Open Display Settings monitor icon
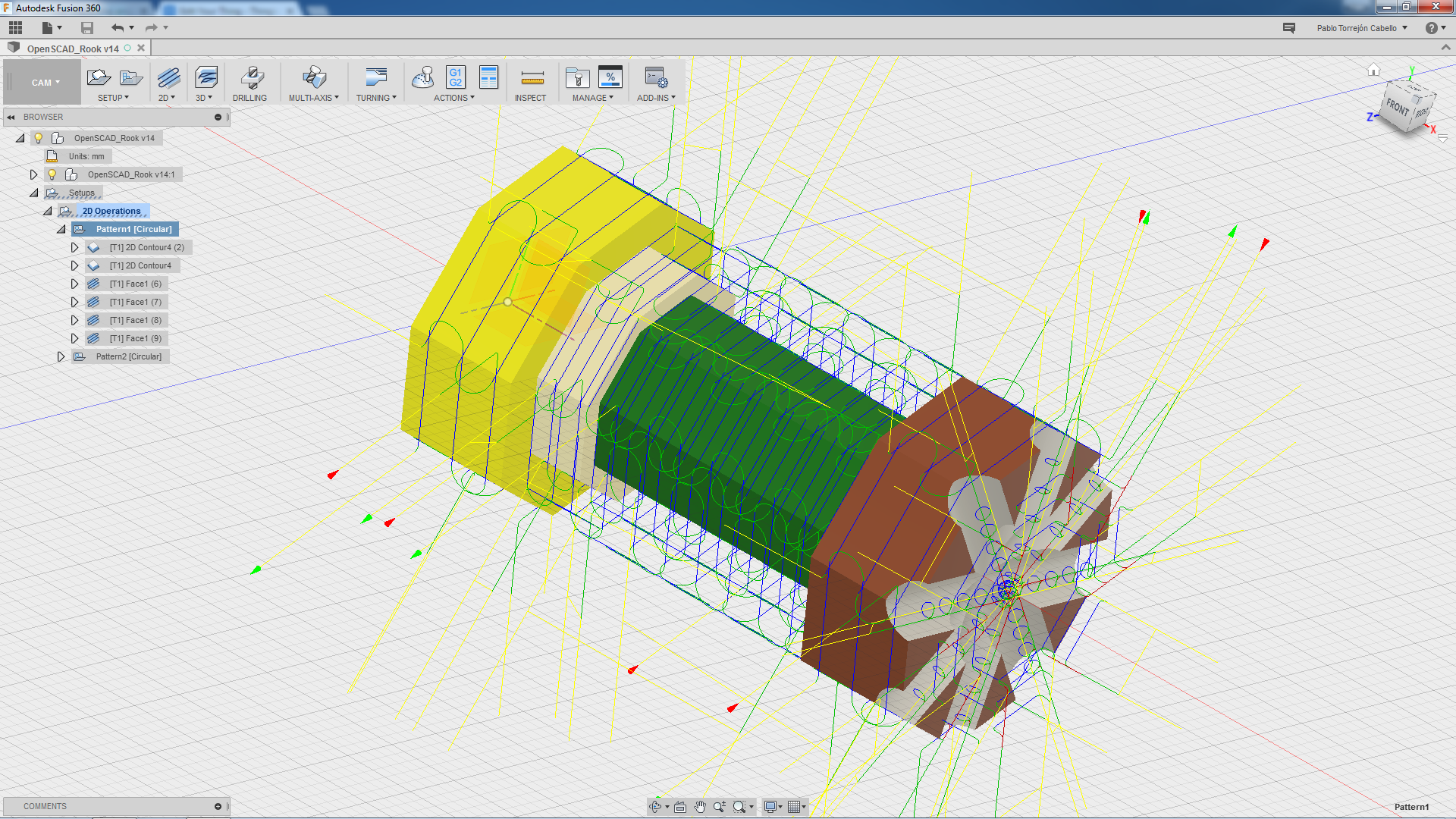The image size is (1456, 819). point(770,807)
